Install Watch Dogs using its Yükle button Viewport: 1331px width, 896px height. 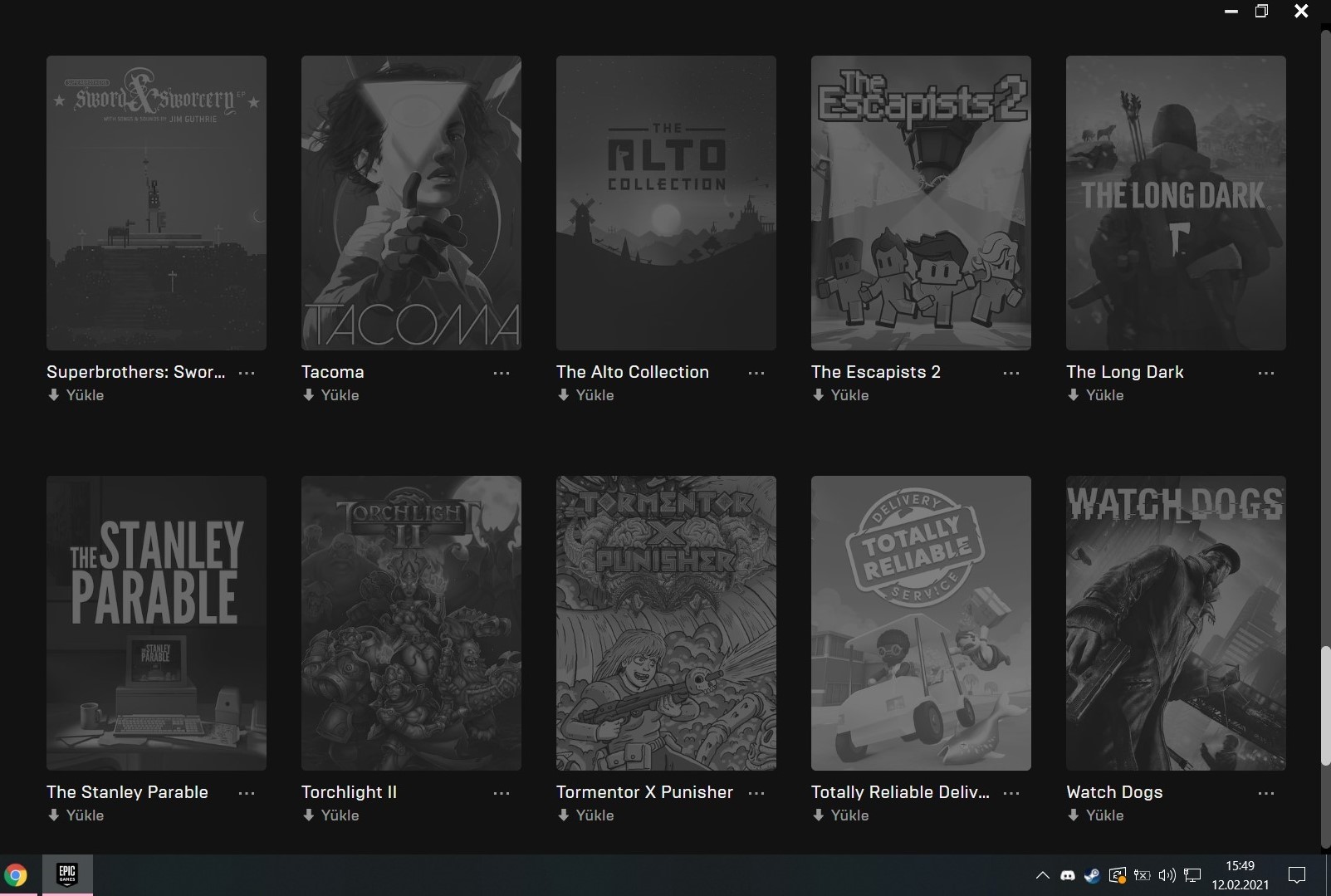[1095, 815]
